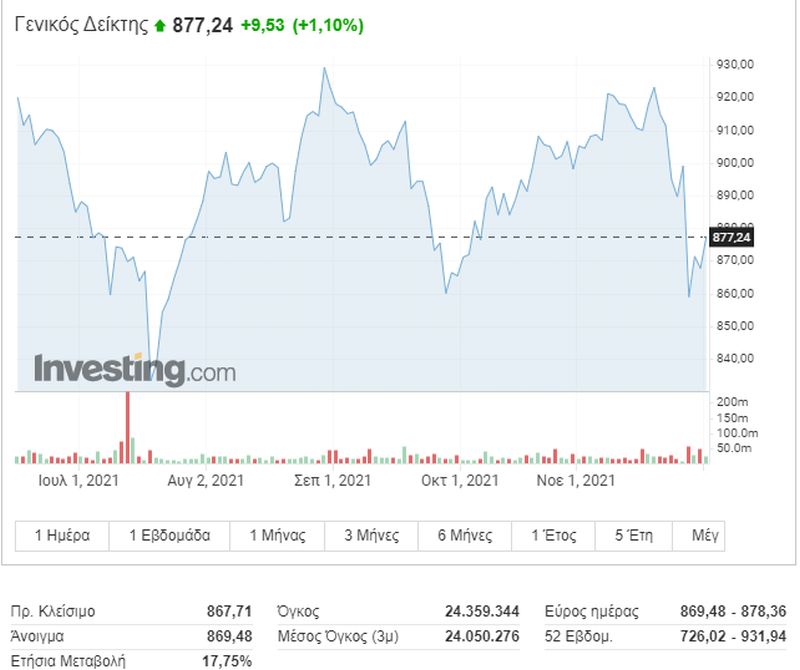Click the green up arrow icon in the header

[160, 26]
